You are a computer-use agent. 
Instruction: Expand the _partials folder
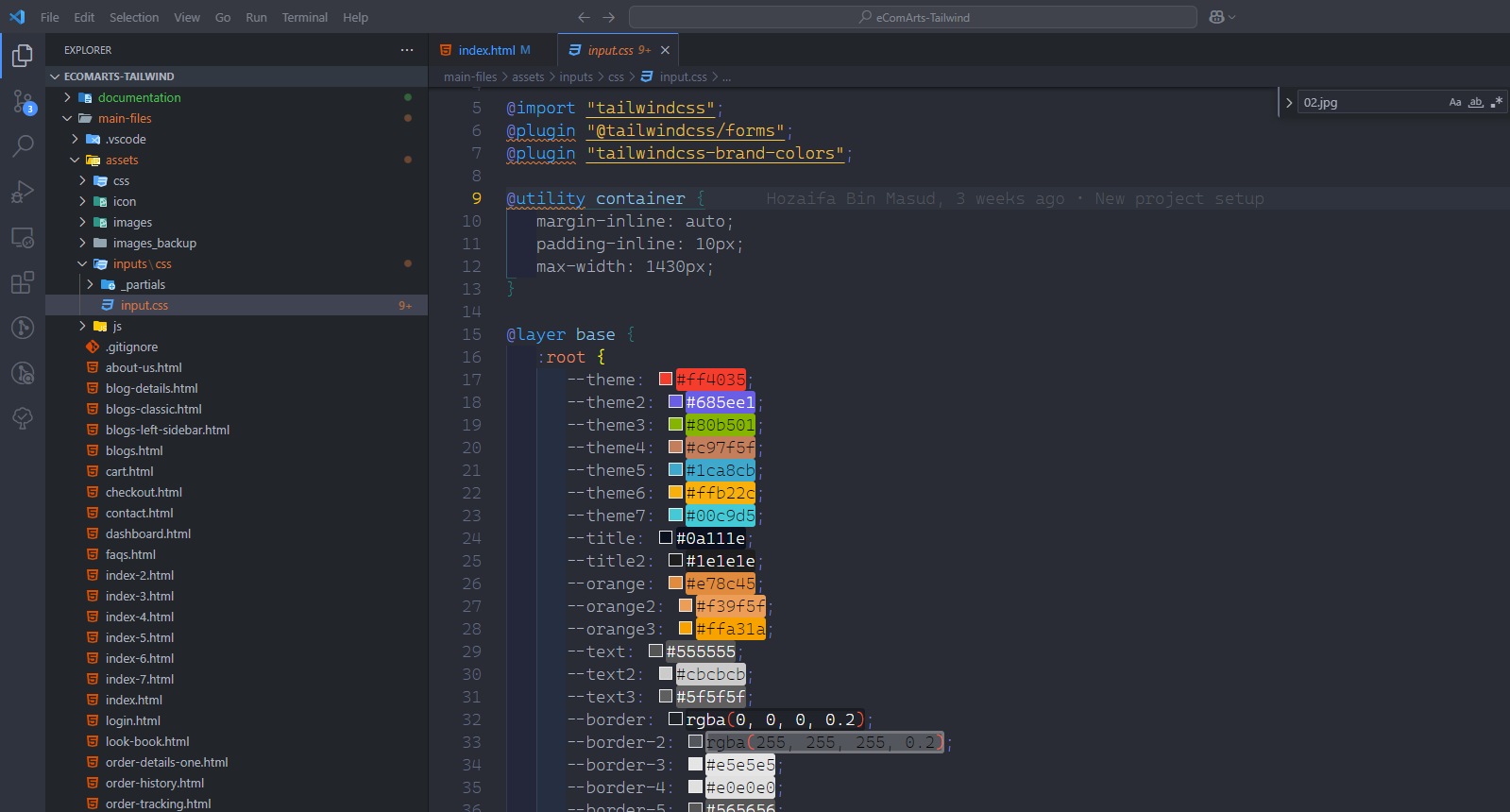144,284
